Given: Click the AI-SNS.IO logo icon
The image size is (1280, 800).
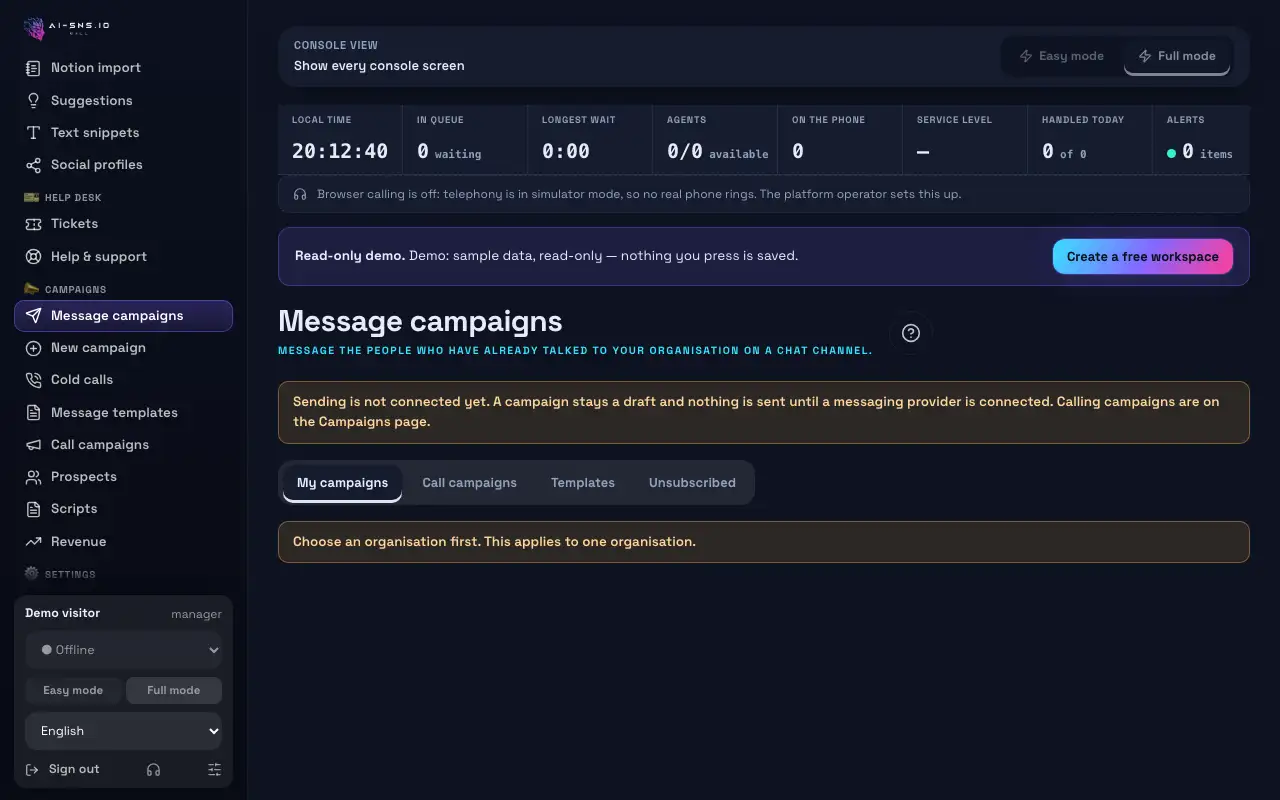Looking at the screenshot, I should click(x=34, y=28).
